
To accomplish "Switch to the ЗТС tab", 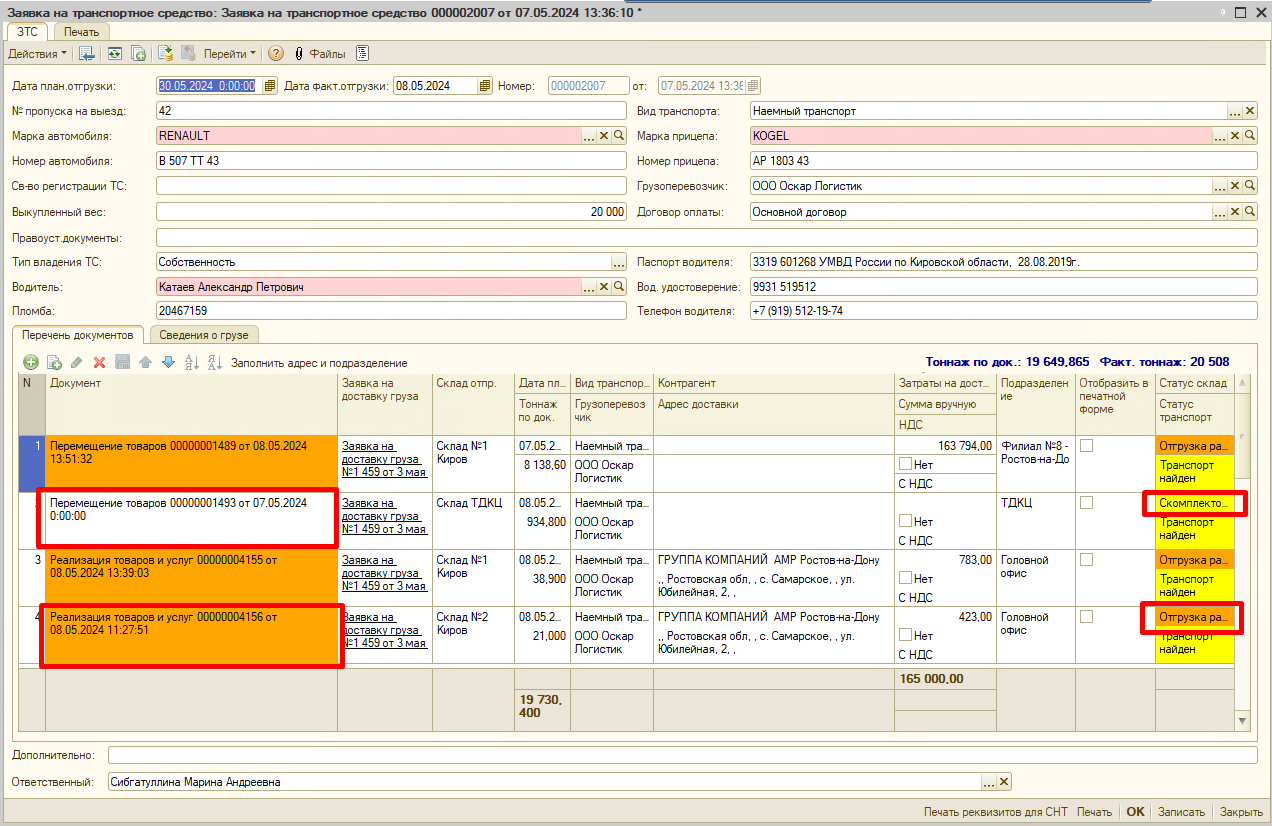I will pyautogui.click(x=27, y=31).
